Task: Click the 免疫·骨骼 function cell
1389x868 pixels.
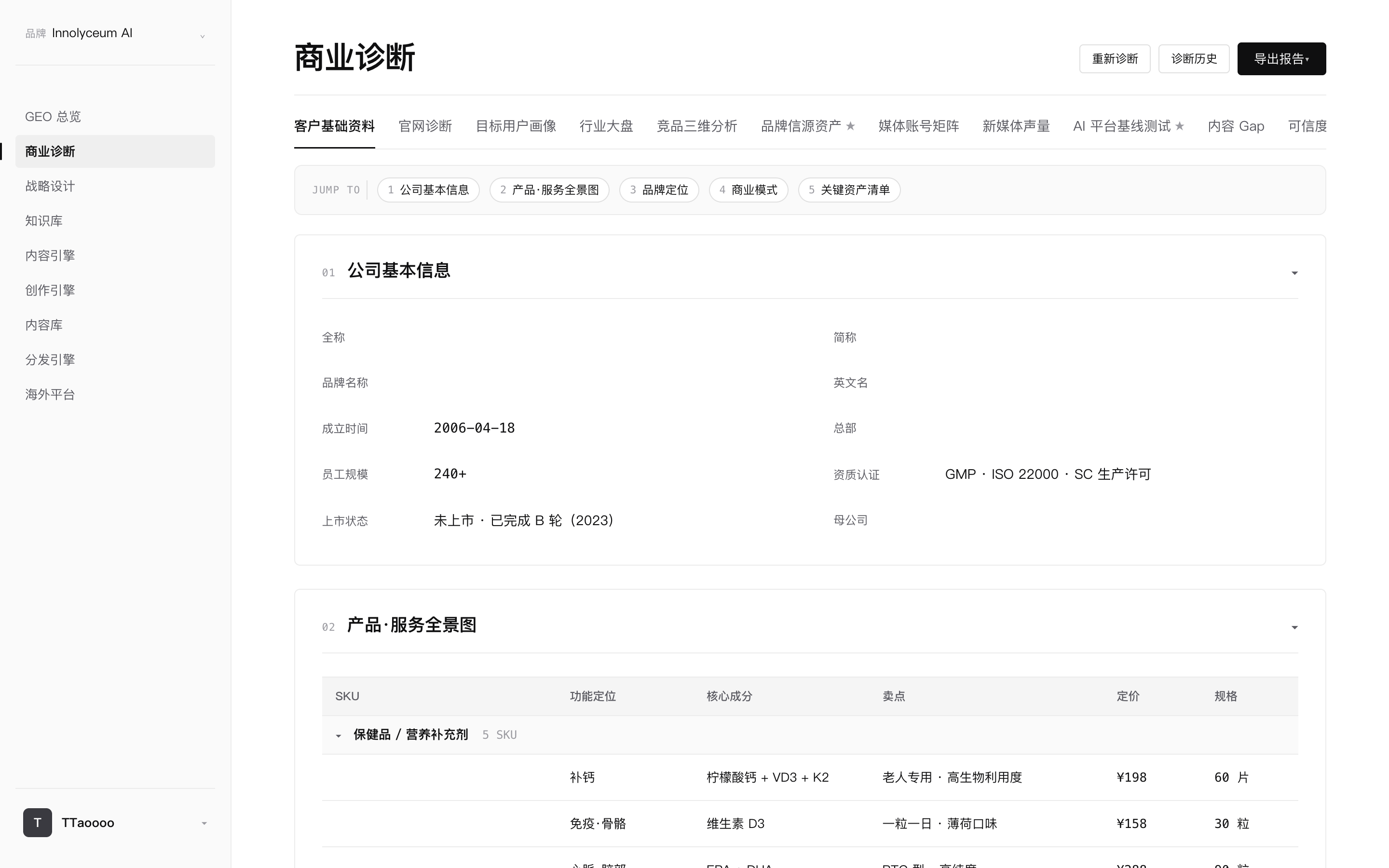Action: pos(598,824)
